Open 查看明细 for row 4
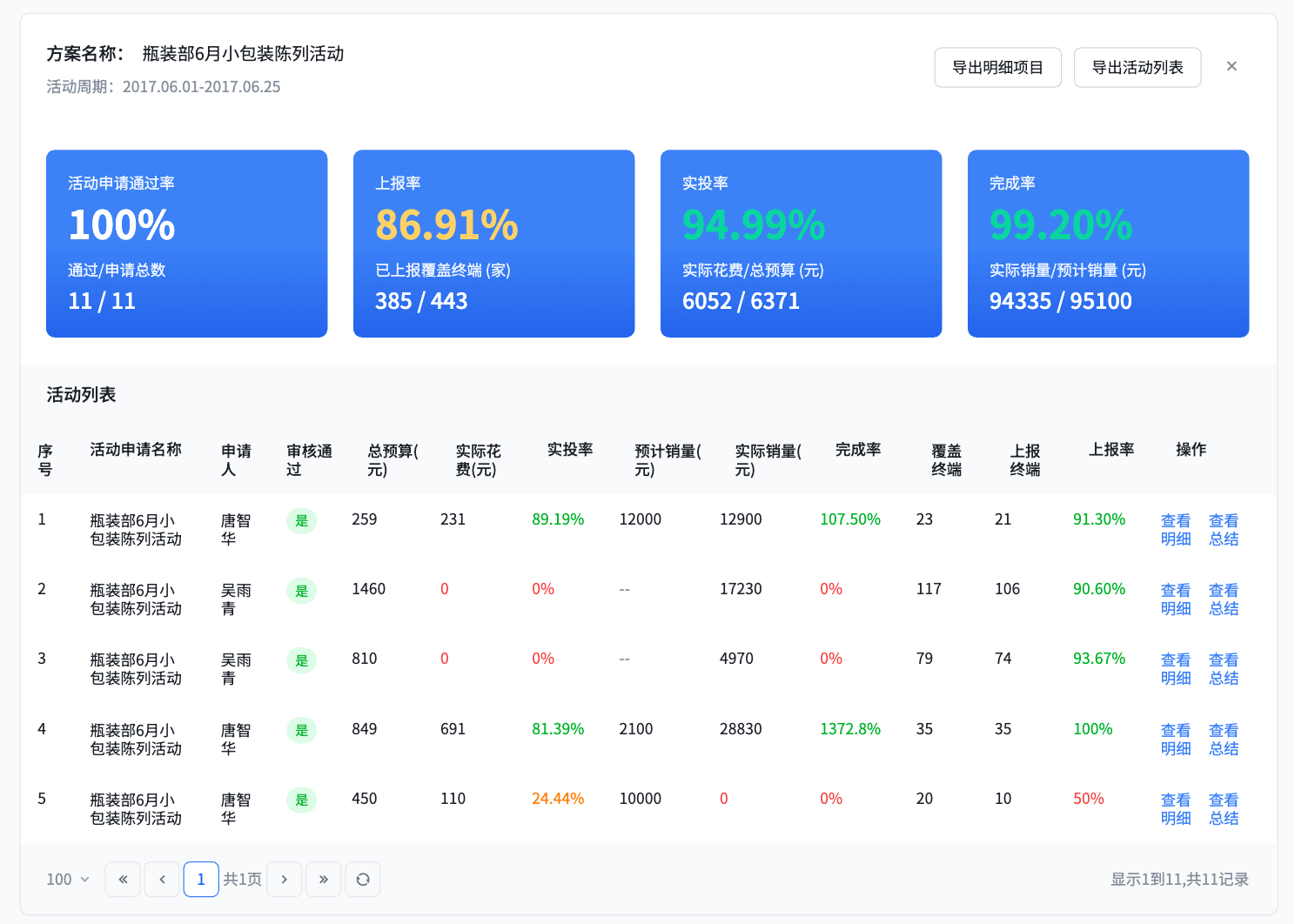Screen dimensions: 1295x924 coord(1176,739)
